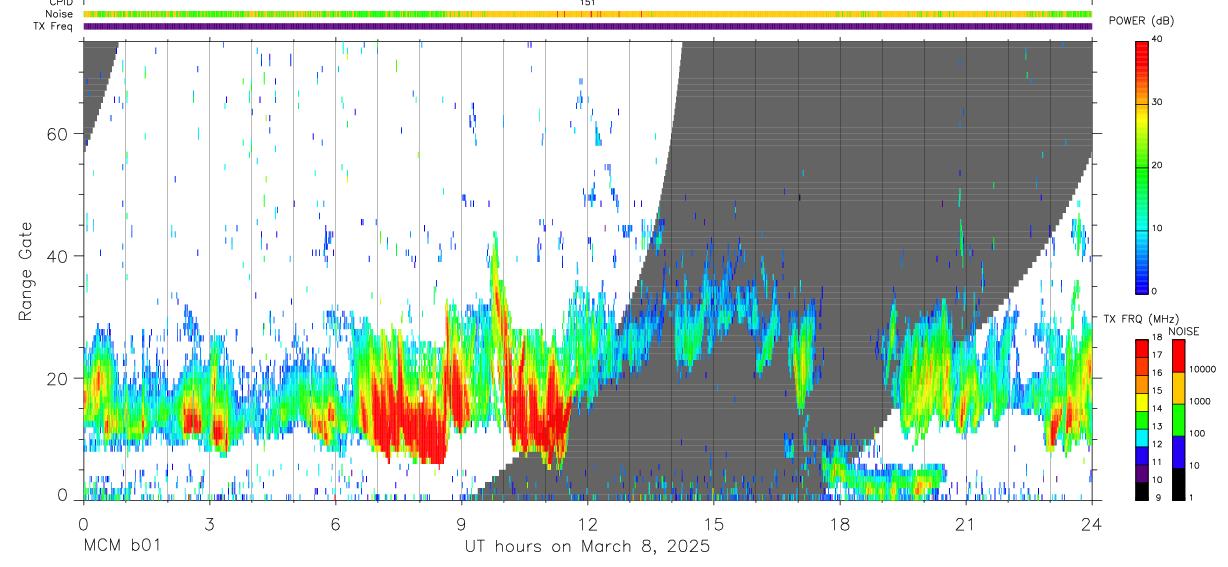Click the '15' hour tick on time axis
Image resolution: width=1228 pixels, height=567 pixels.
[x=713, y=525]
